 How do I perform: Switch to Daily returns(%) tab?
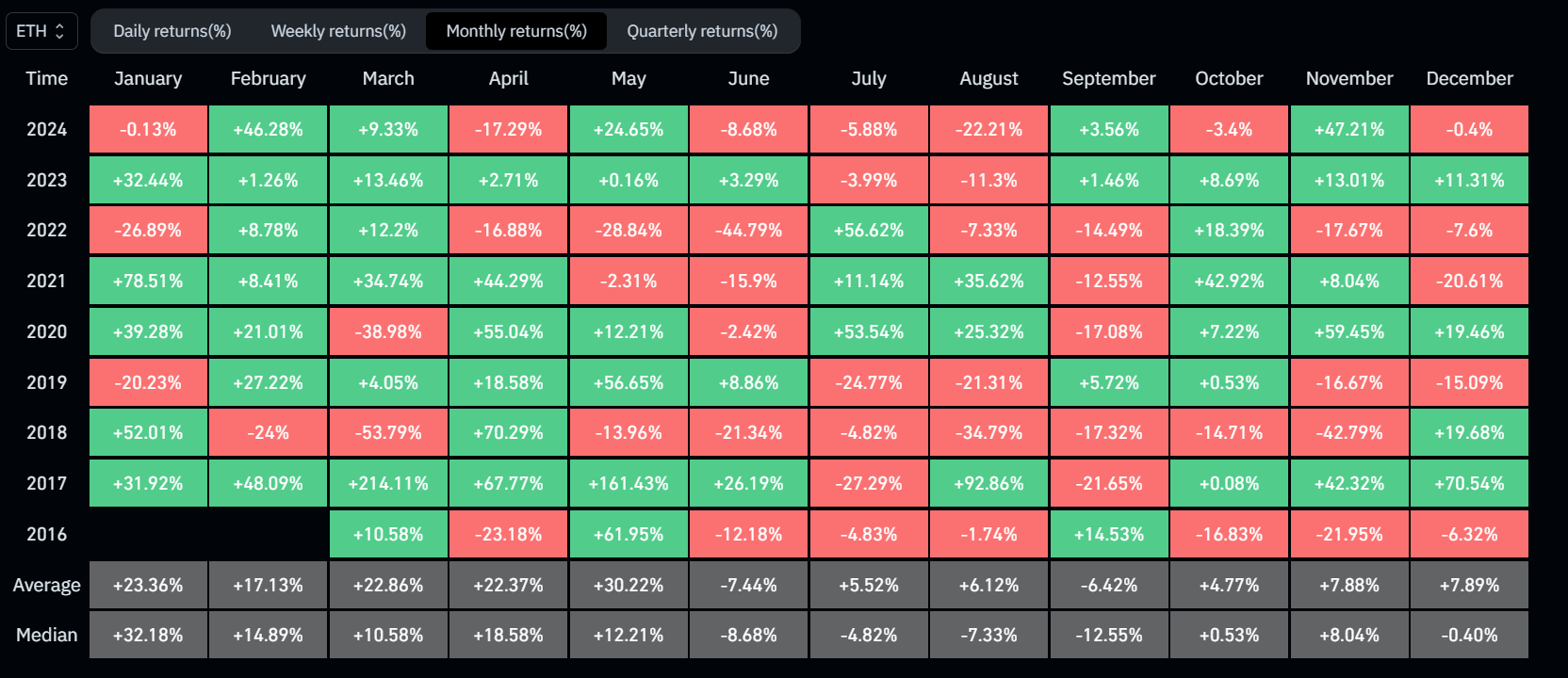click(x=172, y=31)
